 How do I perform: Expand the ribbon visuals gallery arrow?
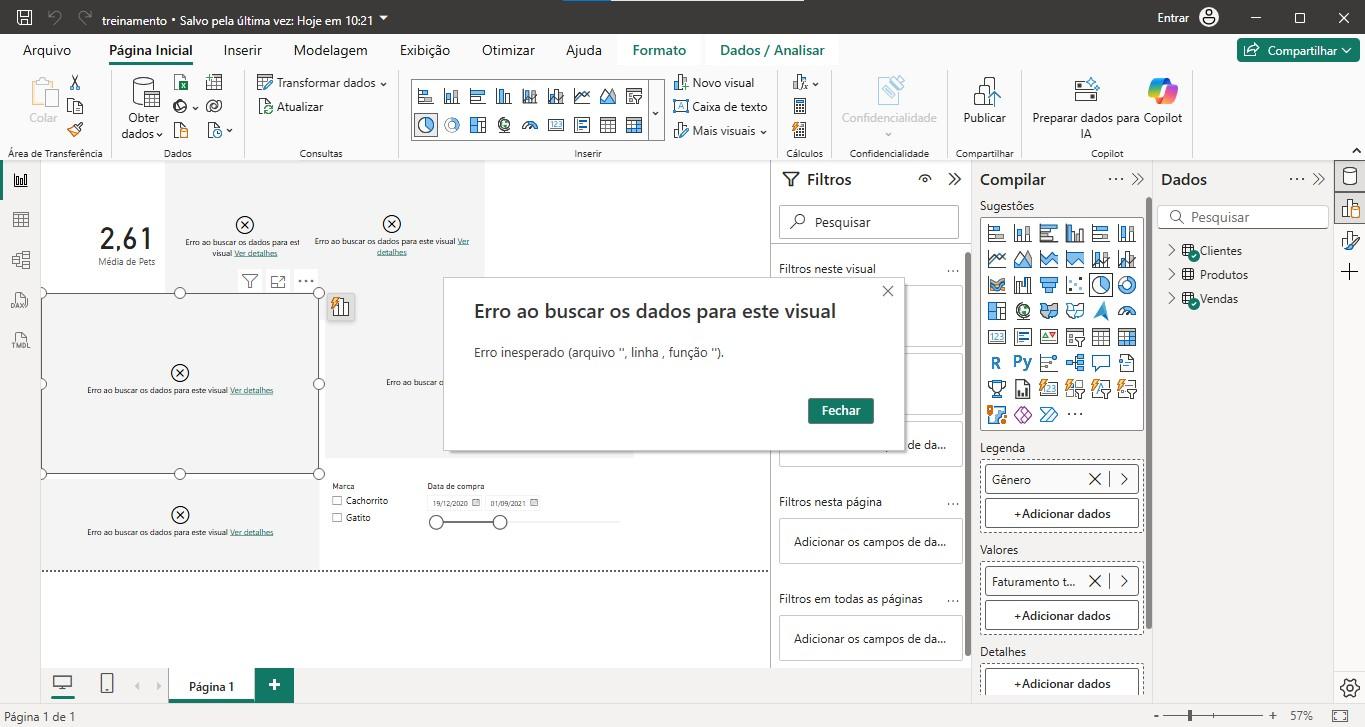pos(656,113)
